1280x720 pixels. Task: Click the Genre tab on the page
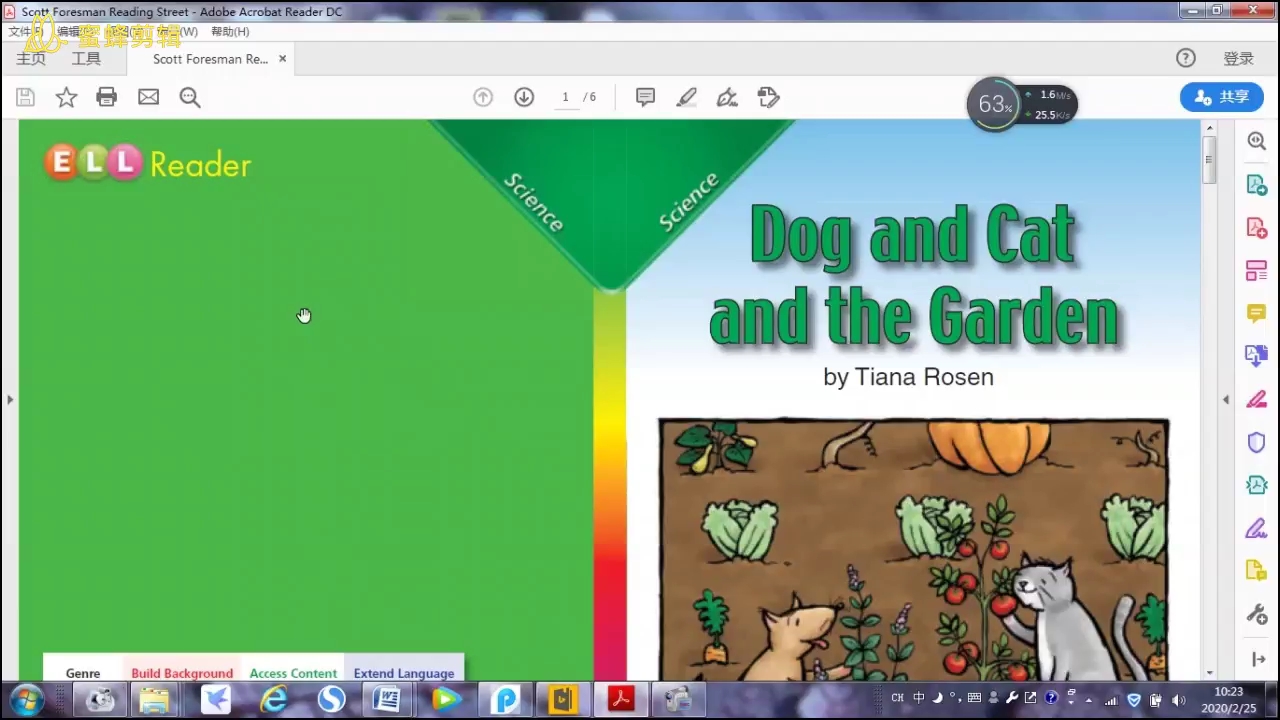[x=83, y=673]
